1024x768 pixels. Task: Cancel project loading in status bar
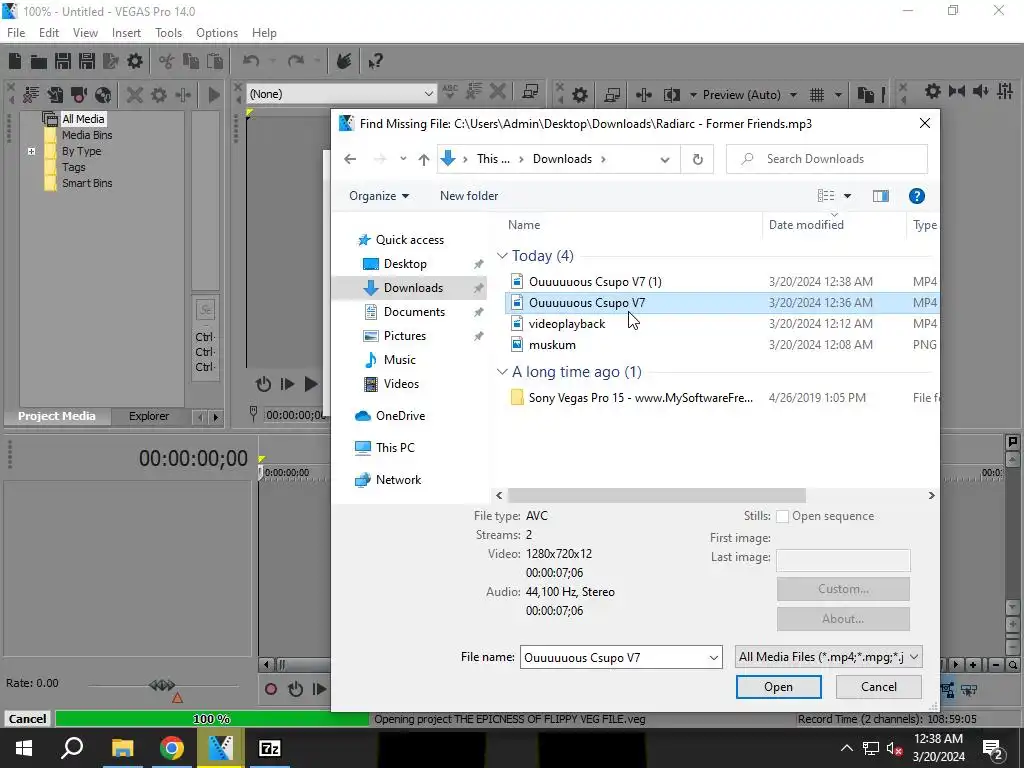pyautogui.click(x=27, y=719)
